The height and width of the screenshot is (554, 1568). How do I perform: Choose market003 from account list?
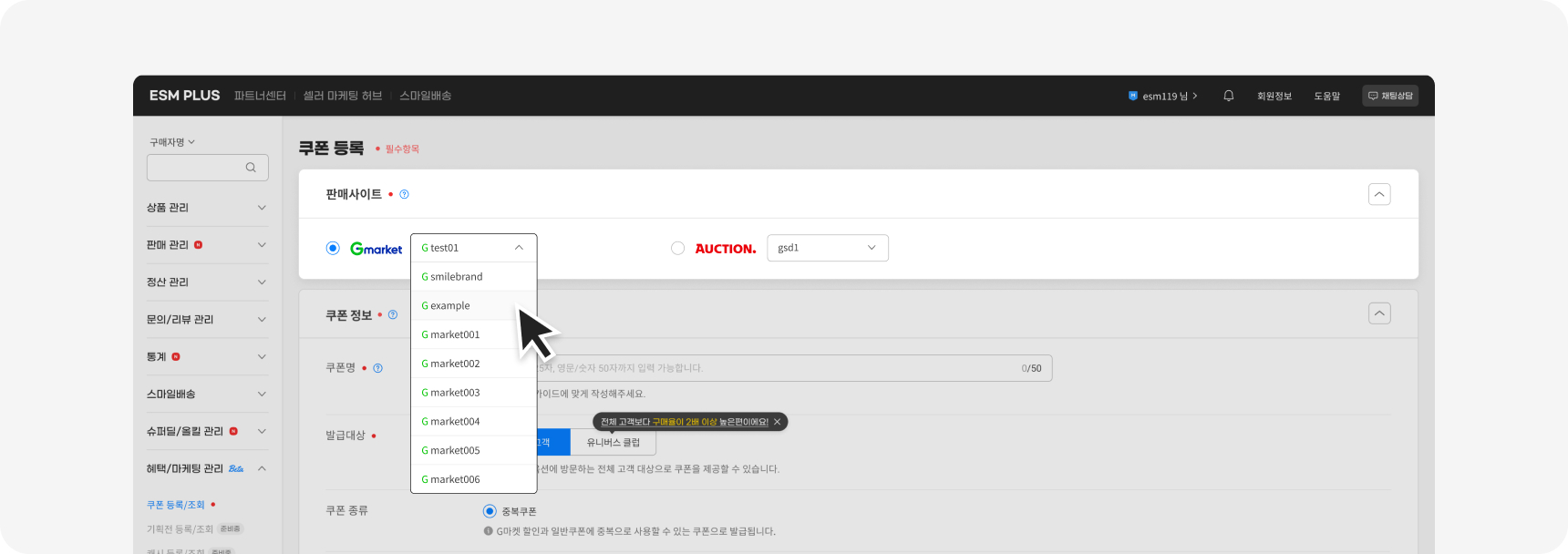tap(474, 393)
